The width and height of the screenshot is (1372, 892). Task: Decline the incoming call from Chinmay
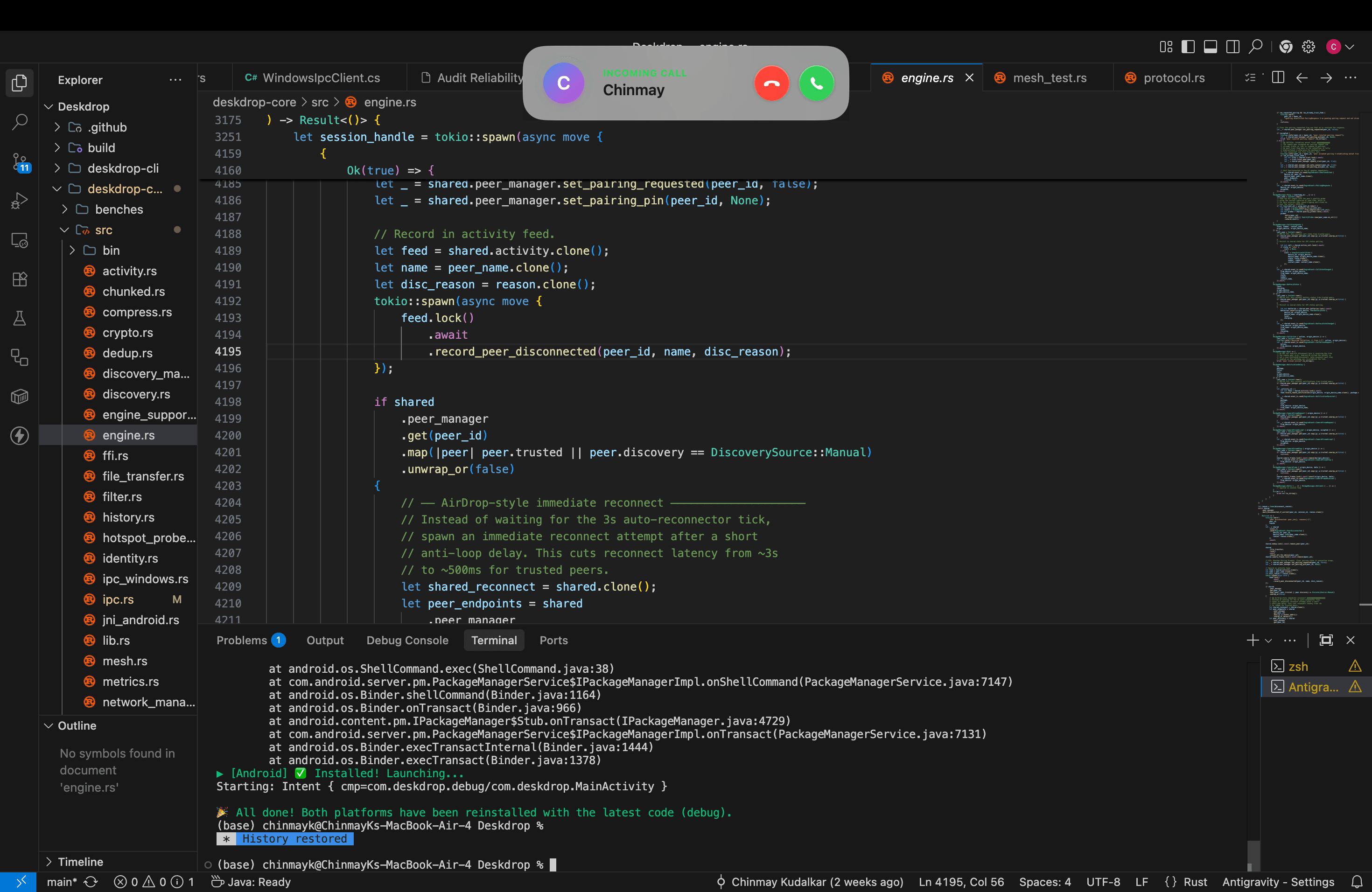pos(772,83)
